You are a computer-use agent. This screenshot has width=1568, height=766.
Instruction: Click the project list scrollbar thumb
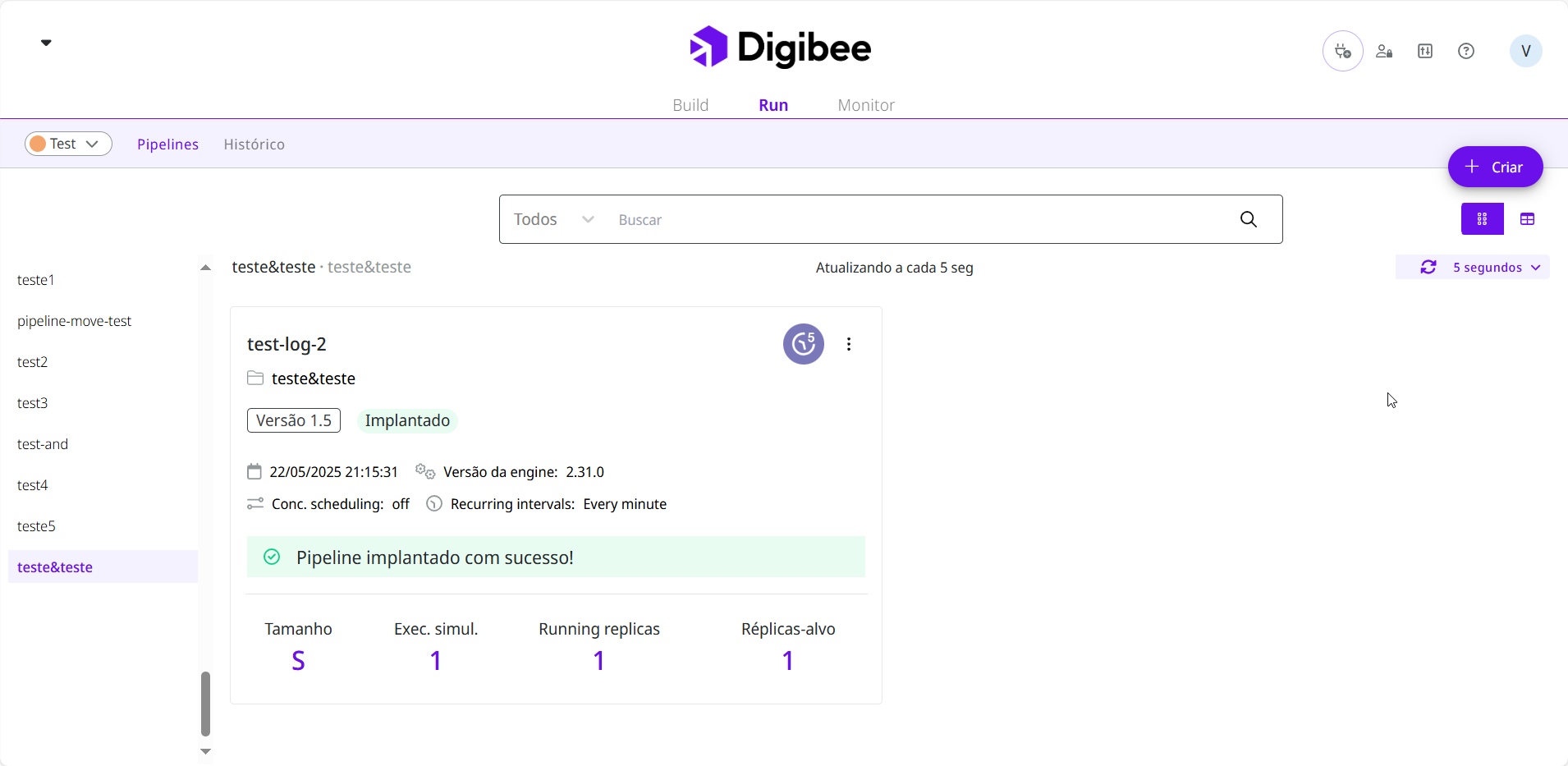click(205, 704)
